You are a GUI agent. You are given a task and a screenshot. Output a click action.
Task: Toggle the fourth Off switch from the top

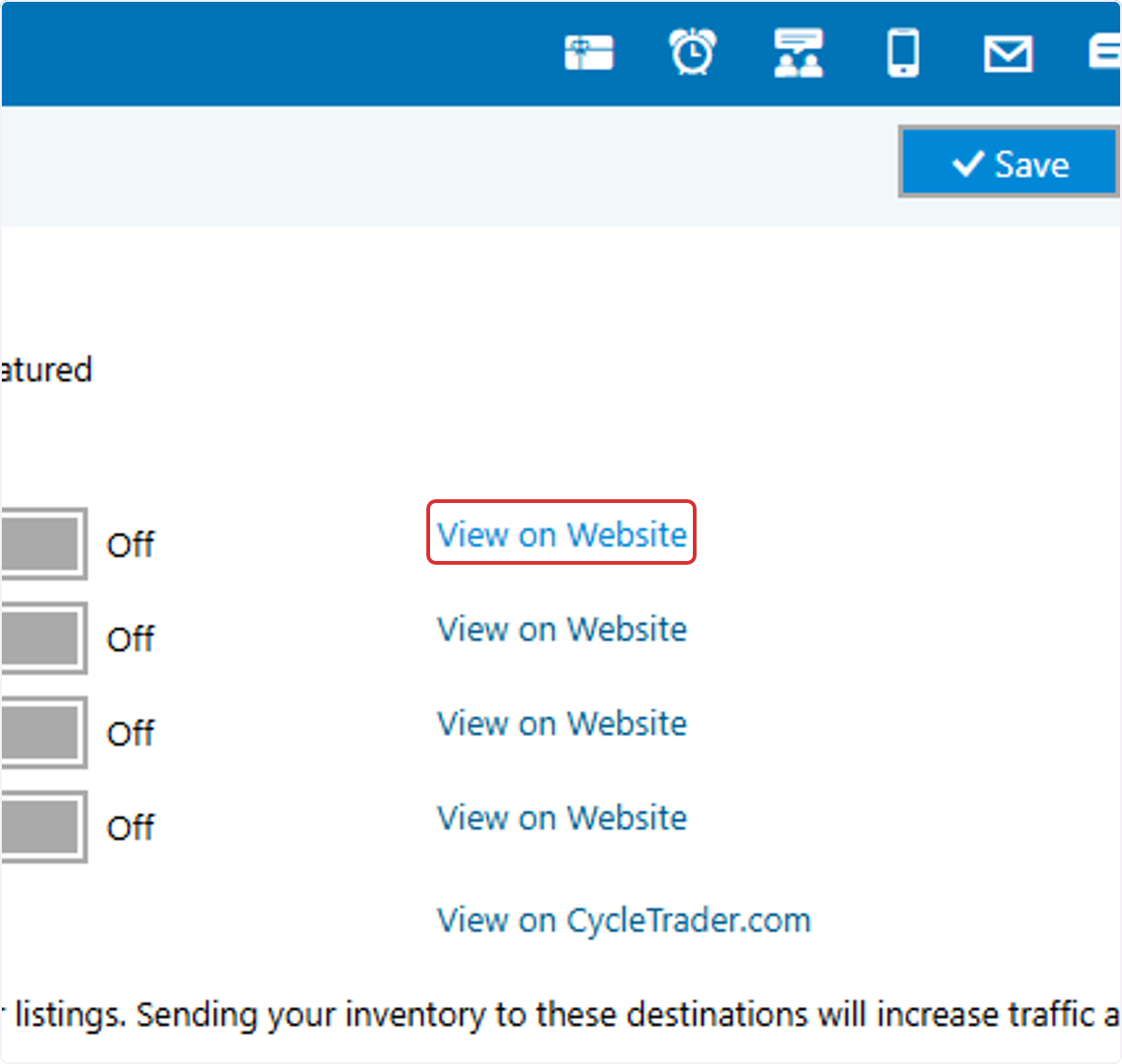[43, 827]
